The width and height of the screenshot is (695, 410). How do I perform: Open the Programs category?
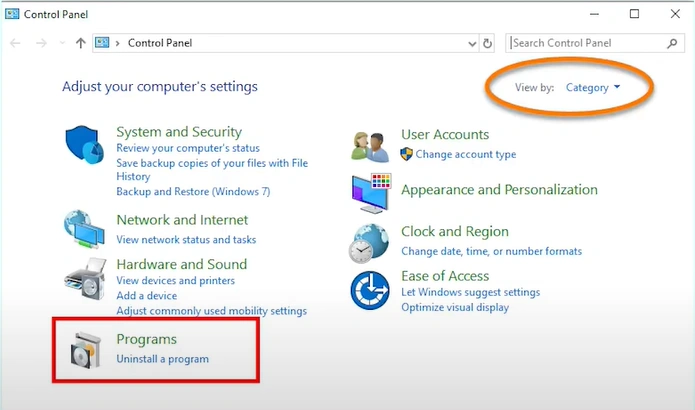pyautogui.click(x=146, y=339)
